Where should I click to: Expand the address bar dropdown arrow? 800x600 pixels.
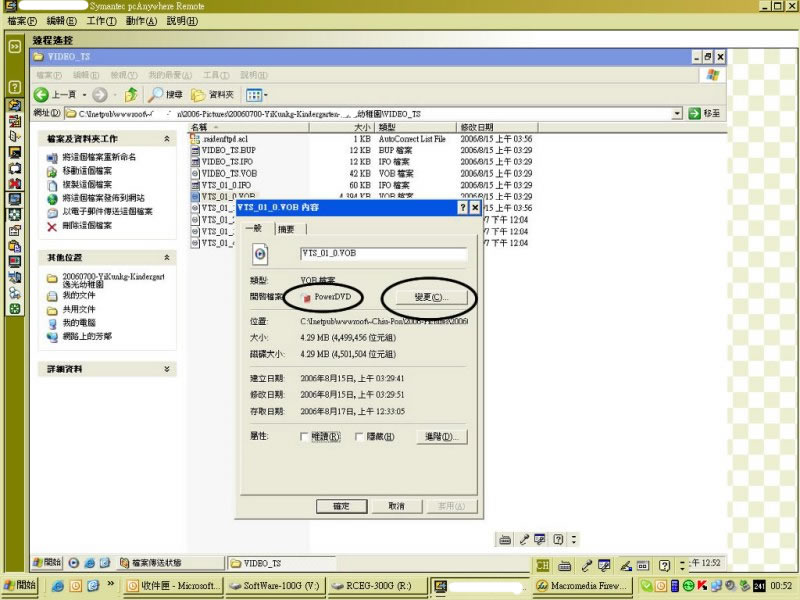(x=677, y=114)
